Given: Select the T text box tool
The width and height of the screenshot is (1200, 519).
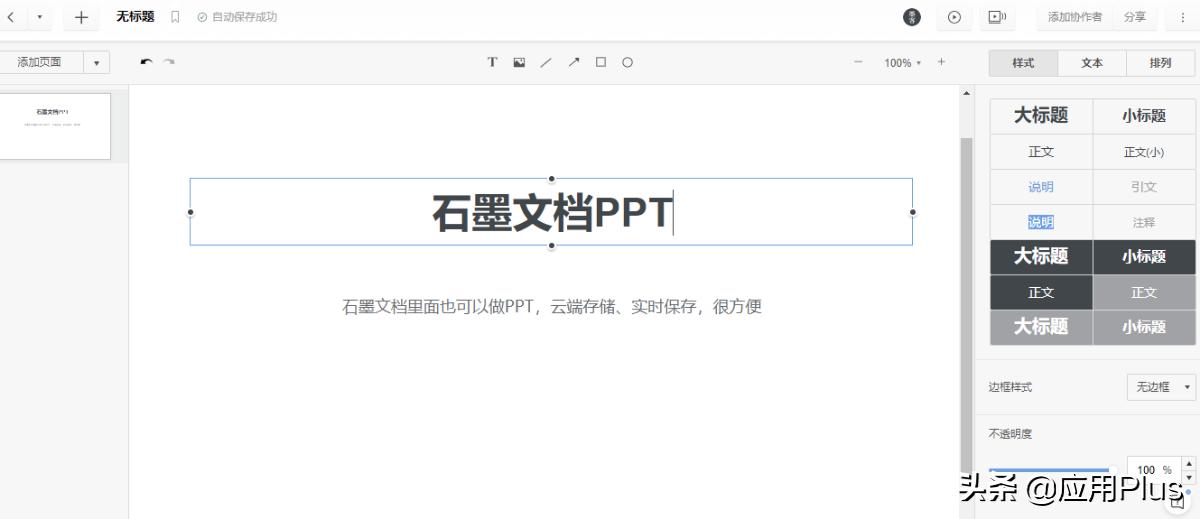Looking at the screenshot, I should tap(492, 62).
